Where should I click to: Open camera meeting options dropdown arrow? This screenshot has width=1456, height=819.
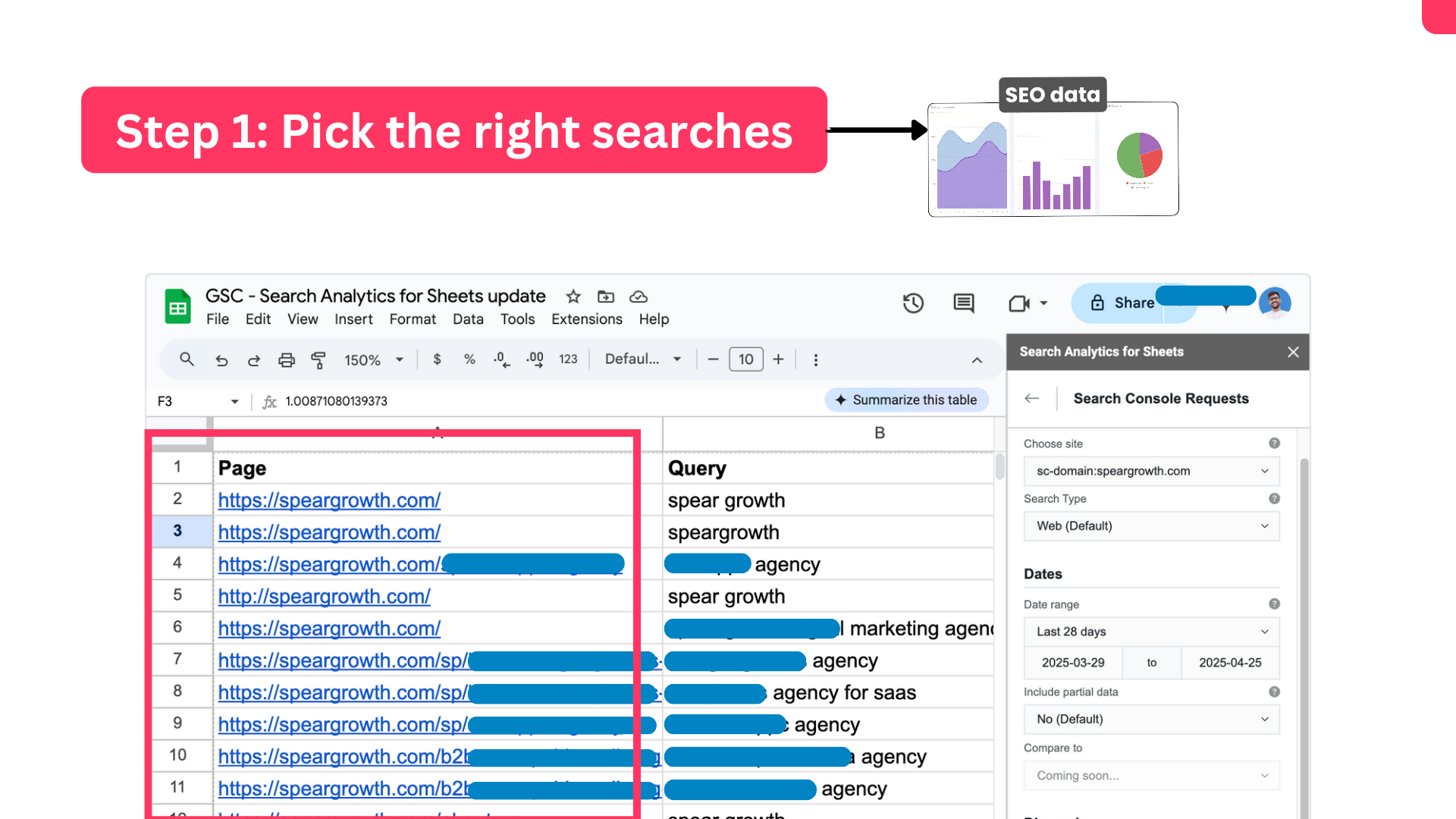pos(1043,303)
